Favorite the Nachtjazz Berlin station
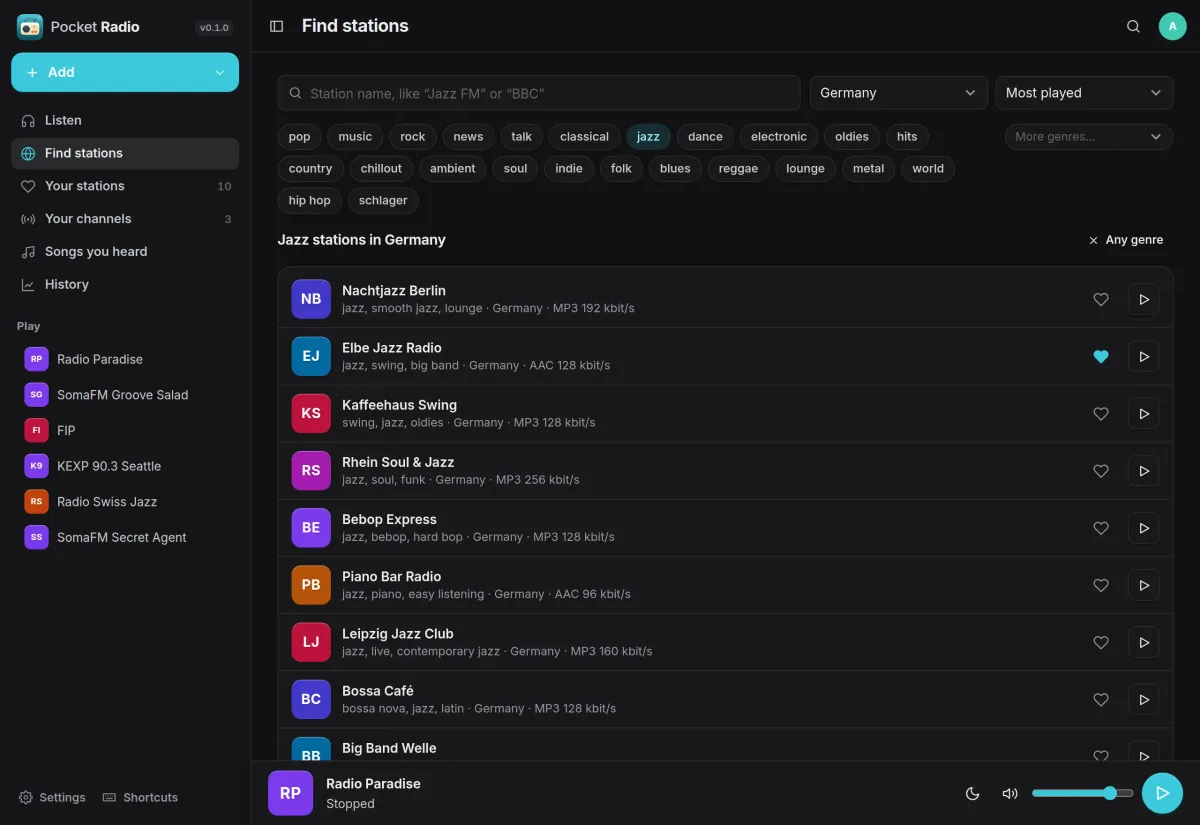Screen dimensions: 1200x825 [1101, 299]
